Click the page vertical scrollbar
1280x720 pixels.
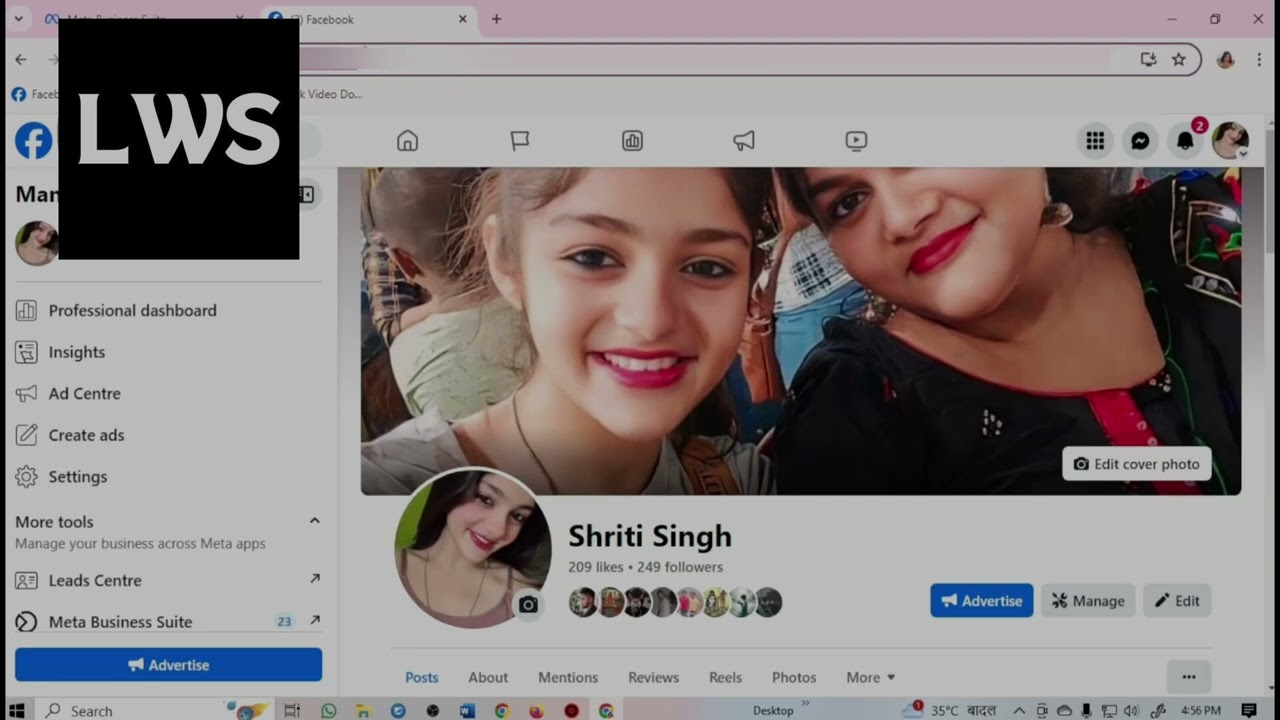click(x=1270, y=190)
